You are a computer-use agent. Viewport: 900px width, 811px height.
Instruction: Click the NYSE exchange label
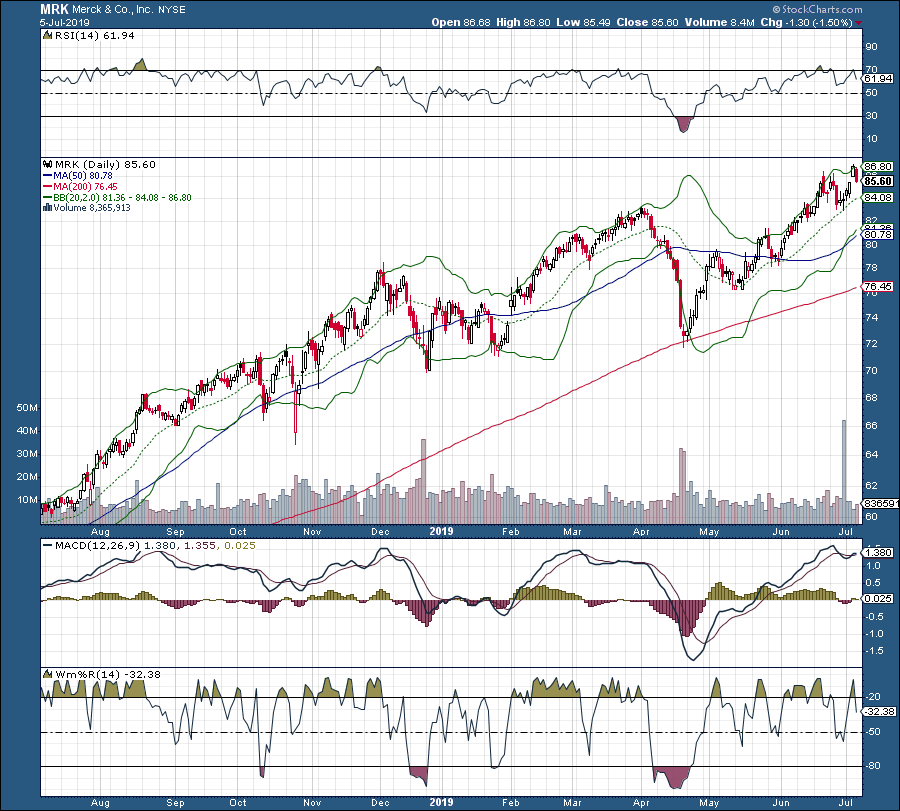point(172,10)
